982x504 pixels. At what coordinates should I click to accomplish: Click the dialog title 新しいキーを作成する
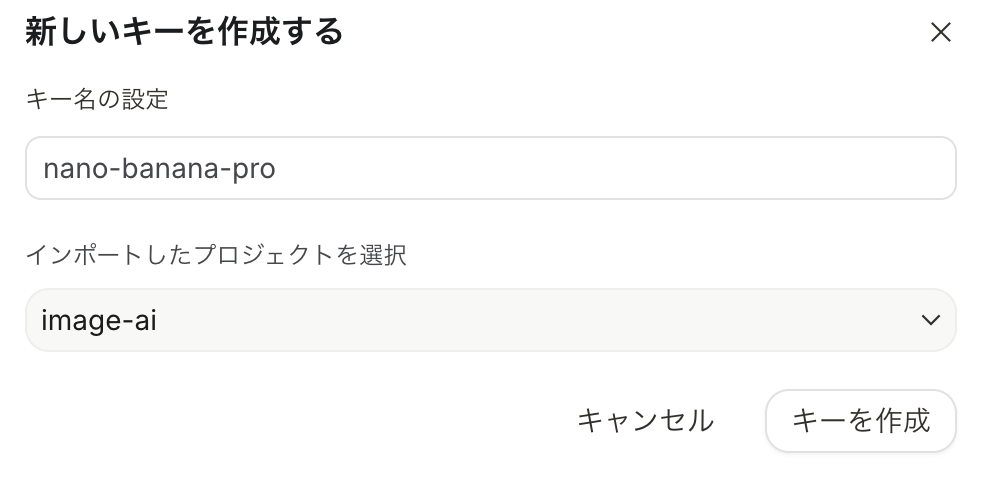(184, 33)
